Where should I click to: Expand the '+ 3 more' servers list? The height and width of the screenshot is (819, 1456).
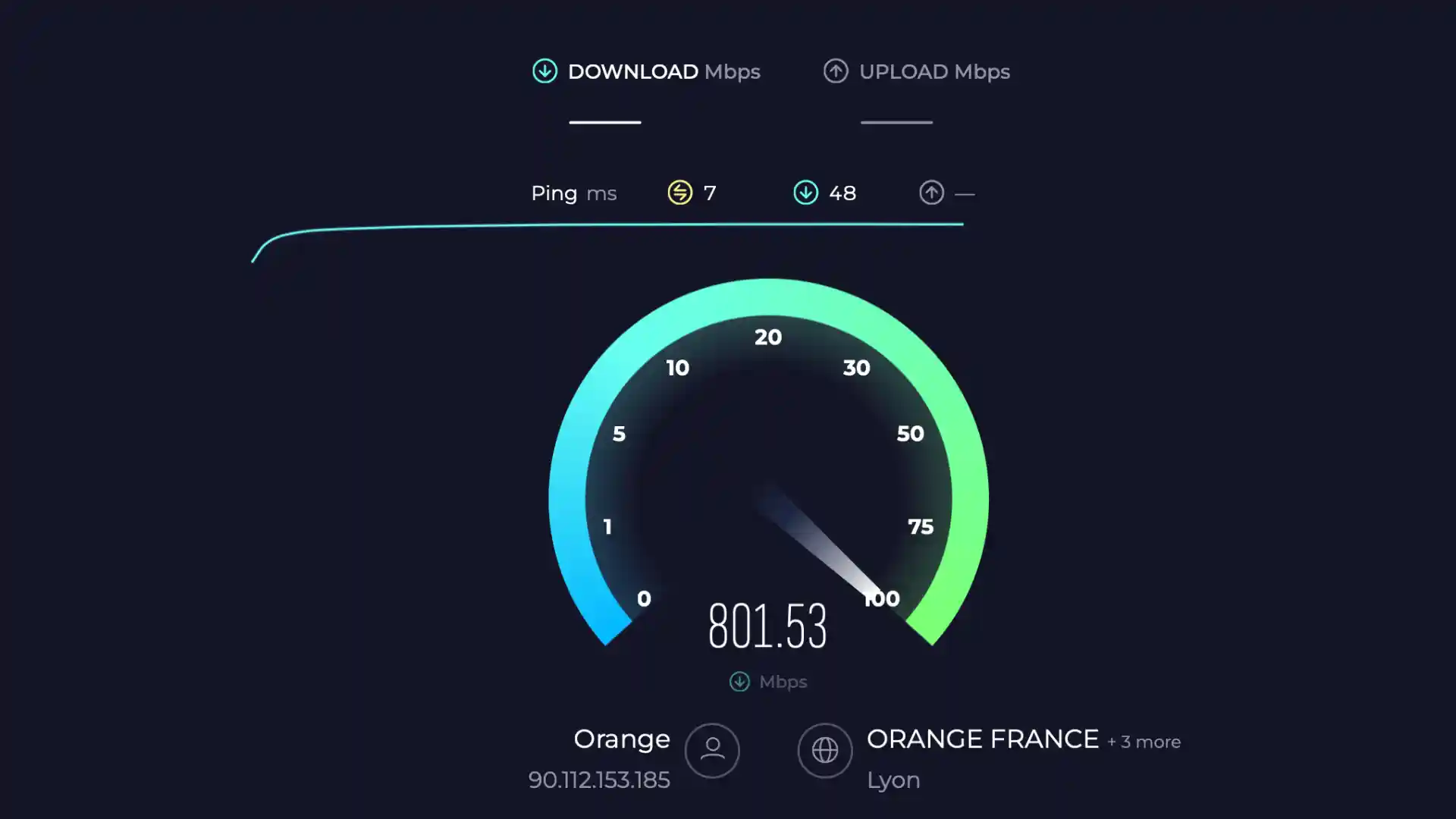point(1144,742)
